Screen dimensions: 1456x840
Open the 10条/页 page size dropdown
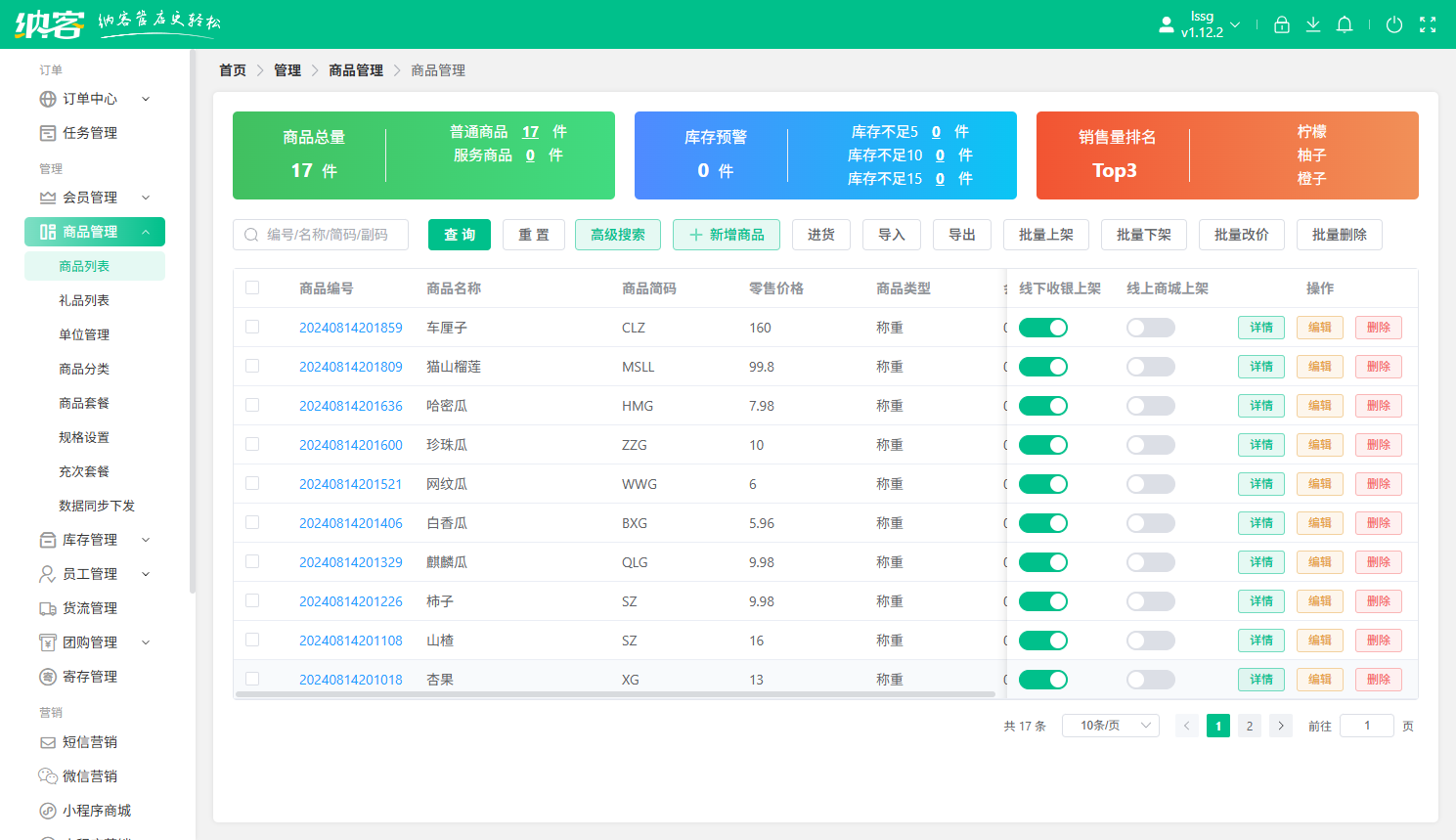click(x=1111, y=726)
